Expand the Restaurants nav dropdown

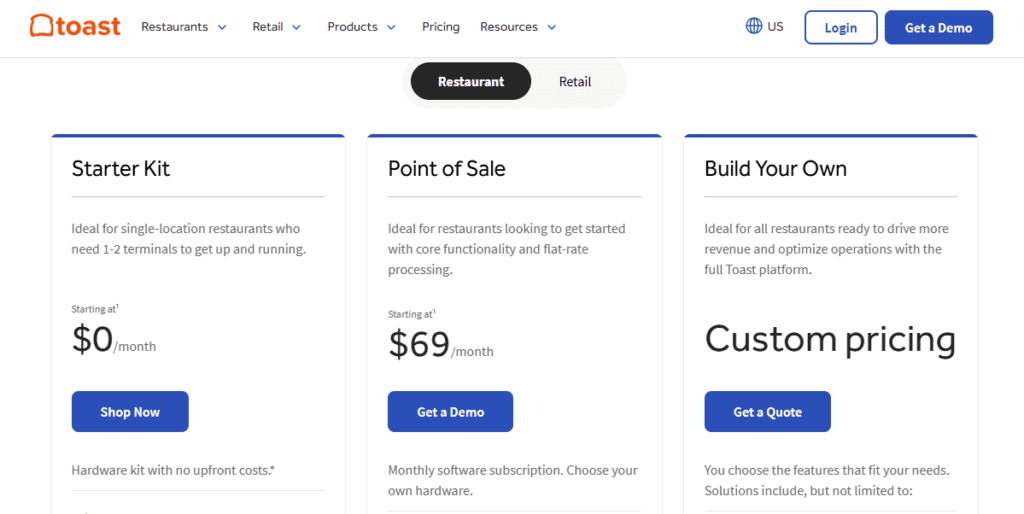[184, 27]
